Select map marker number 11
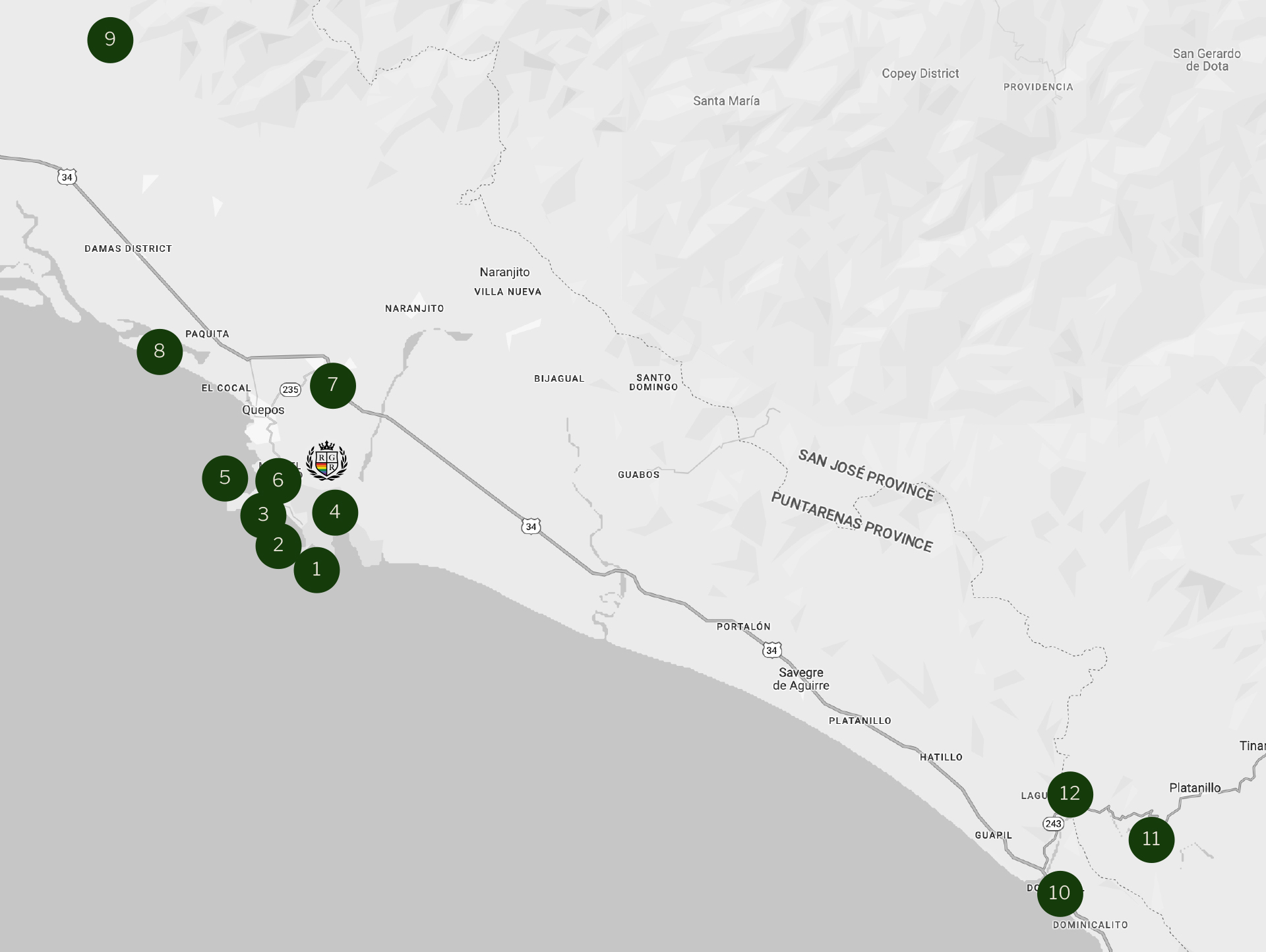This screenshot has width=1266, height=952. pos(1151,839)
